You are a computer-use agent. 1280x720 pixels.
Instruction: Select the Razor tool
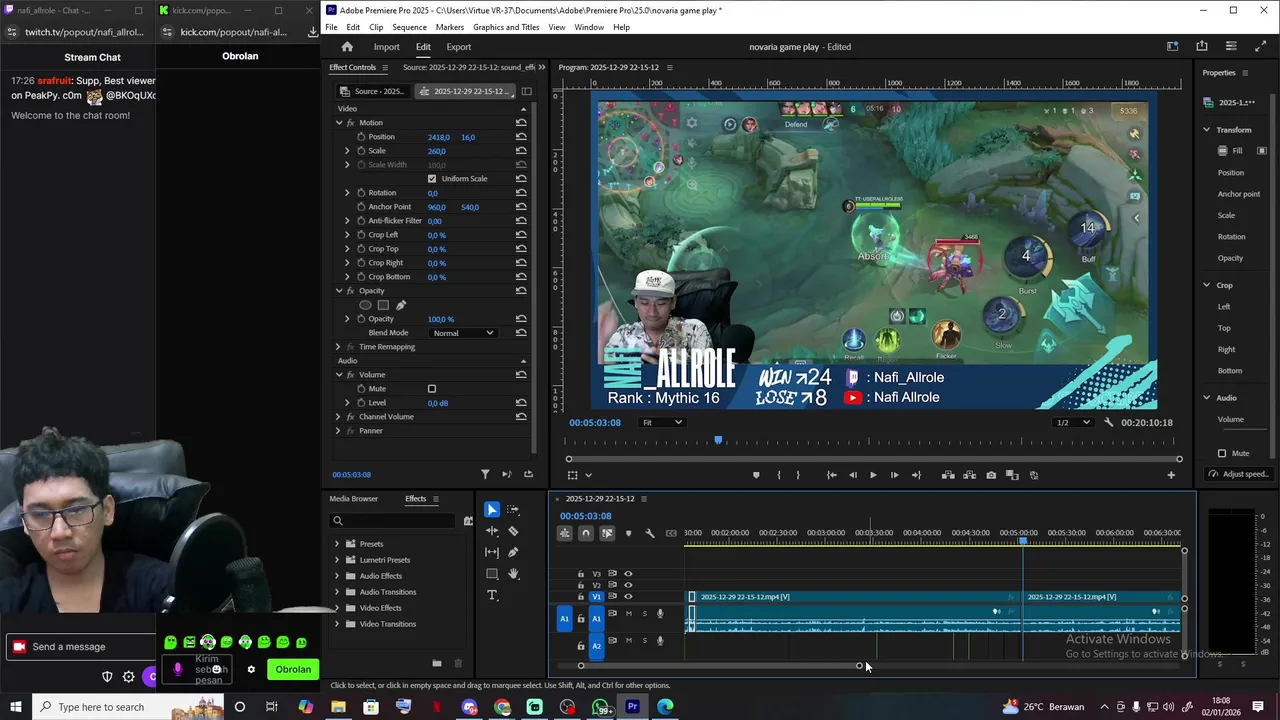pyautogui.click(x=513, y=531)
